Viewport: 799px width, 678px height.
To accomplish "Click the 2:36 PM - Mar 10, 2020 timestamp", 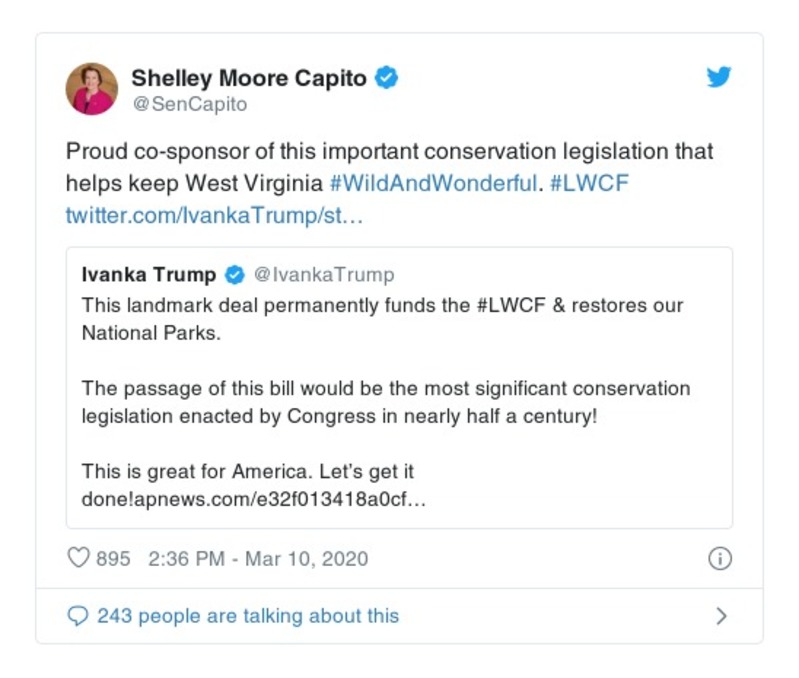I will [258, 558].
